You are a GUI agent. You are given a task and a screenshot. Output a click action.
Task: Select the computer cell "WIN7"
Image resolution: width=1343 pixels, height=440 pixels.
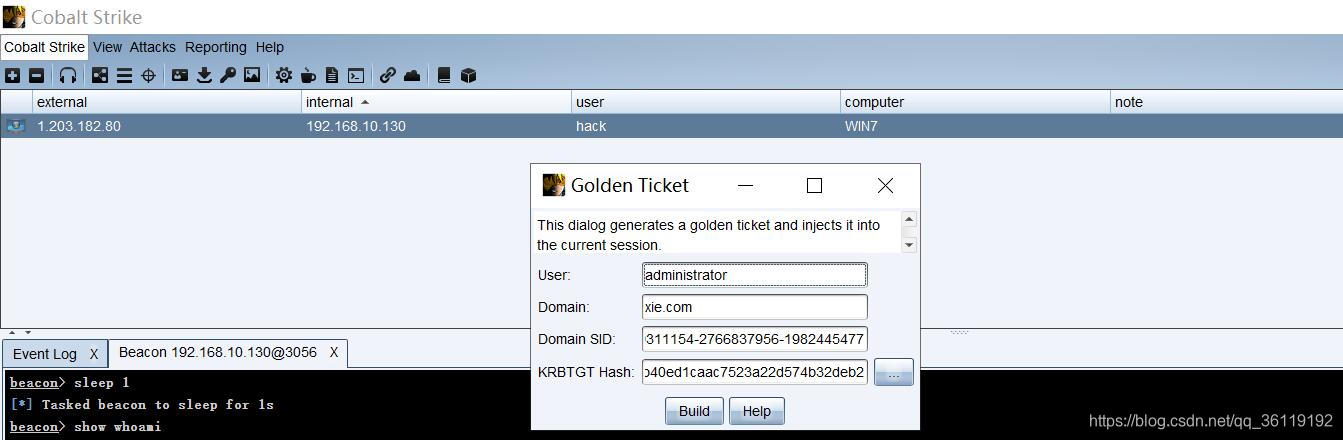pyautogui.click(x=975, y=126)
